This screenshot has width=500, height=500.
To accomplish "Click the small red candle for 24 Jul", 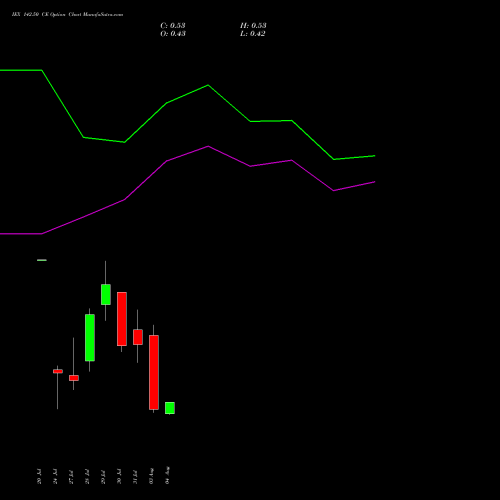I will pyautogui.click(x=58, y=371).
